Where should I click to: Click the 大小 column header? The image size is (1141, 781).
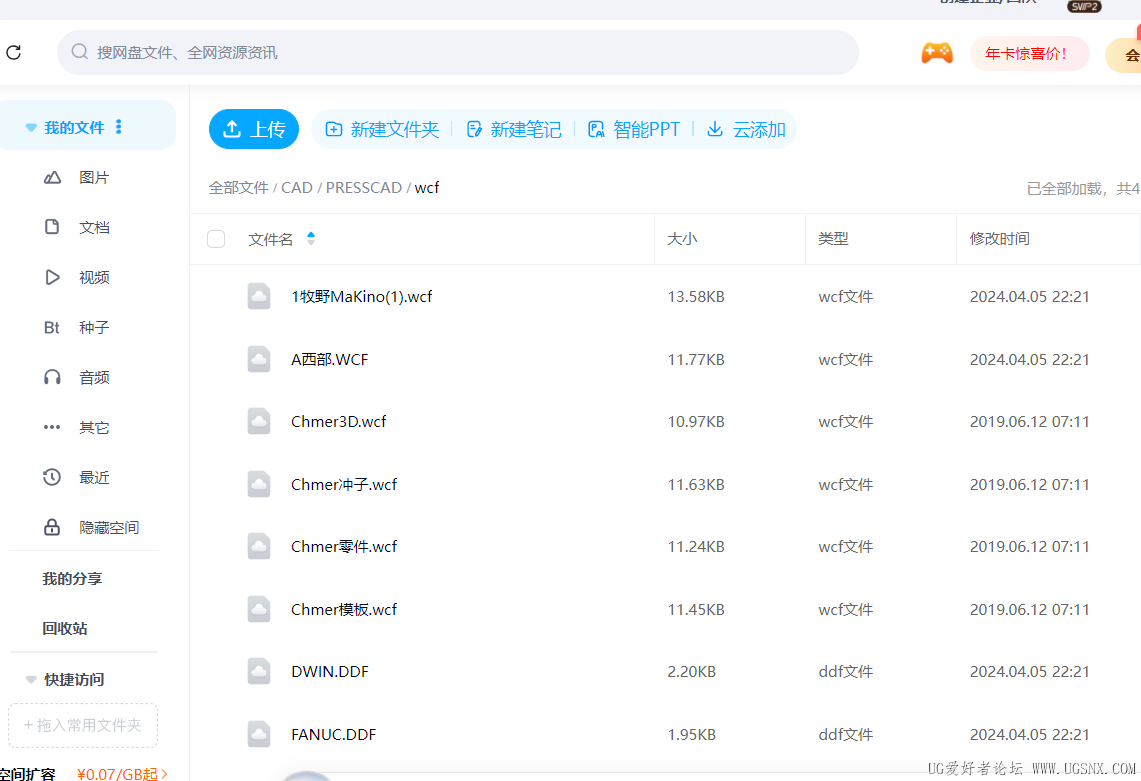tap(682, 239)
